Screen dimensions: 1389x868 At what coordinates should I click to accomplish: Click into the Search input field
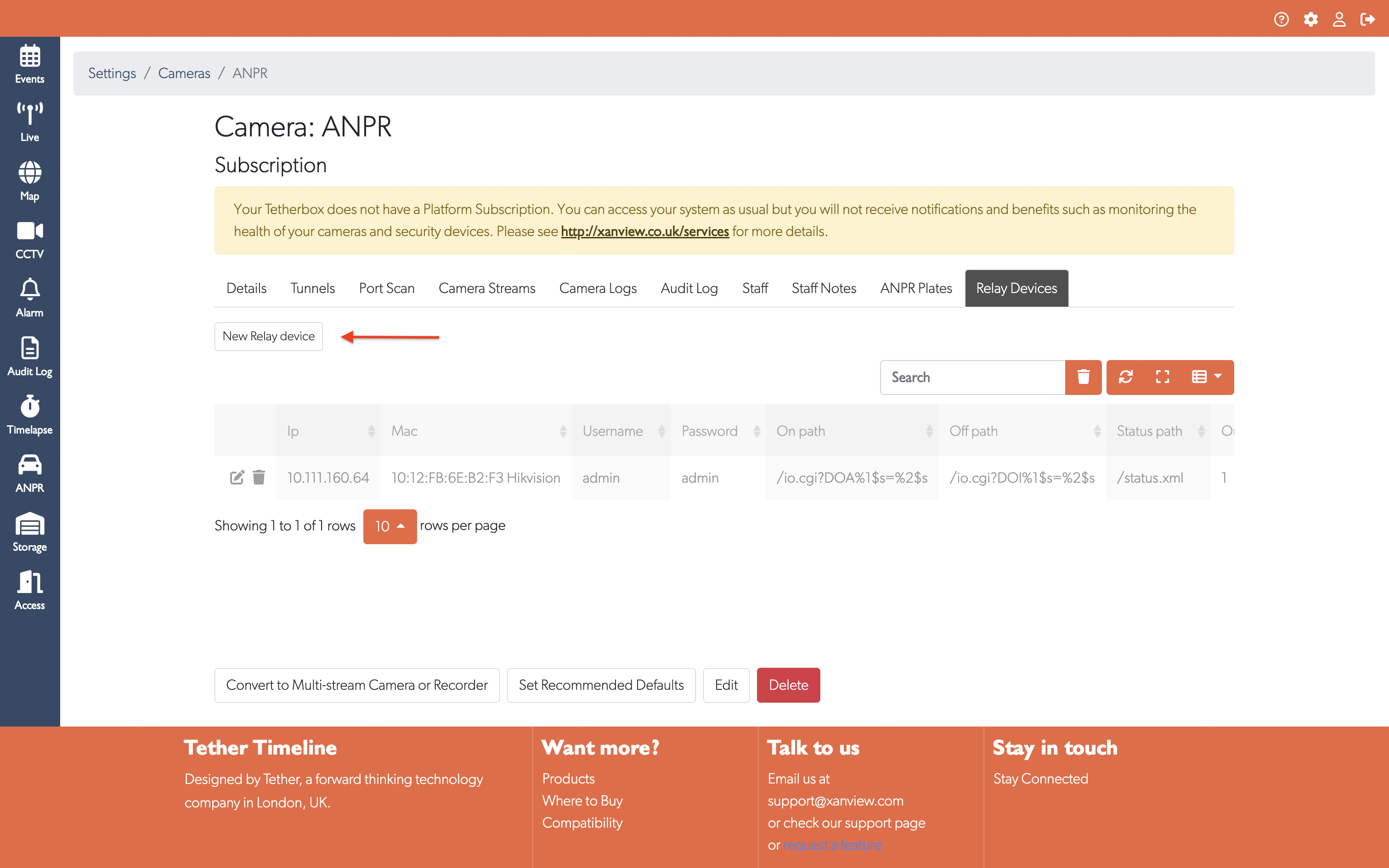click(972, 377)
